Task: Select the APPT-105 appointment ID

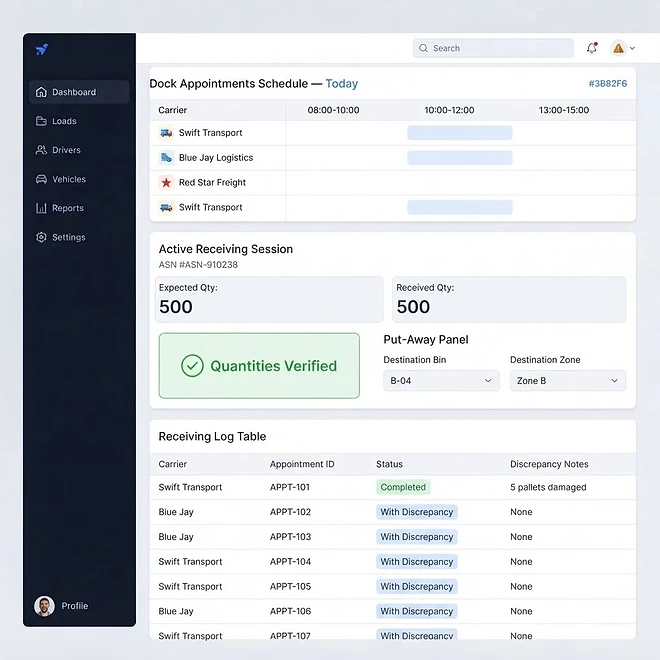Action: (290, 586)
